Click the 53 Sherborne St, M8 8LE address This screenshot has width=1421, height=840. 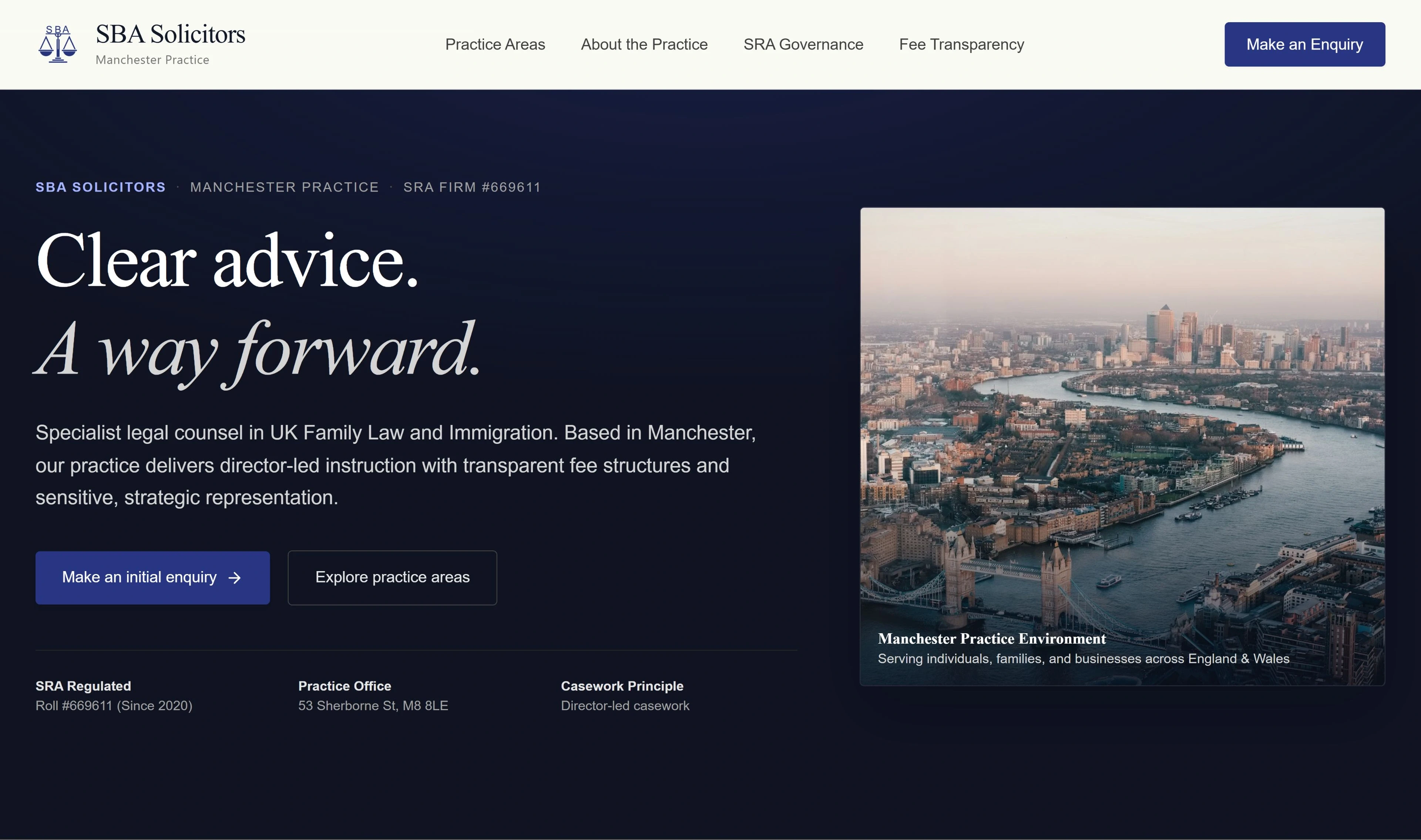tap(373, 706)
